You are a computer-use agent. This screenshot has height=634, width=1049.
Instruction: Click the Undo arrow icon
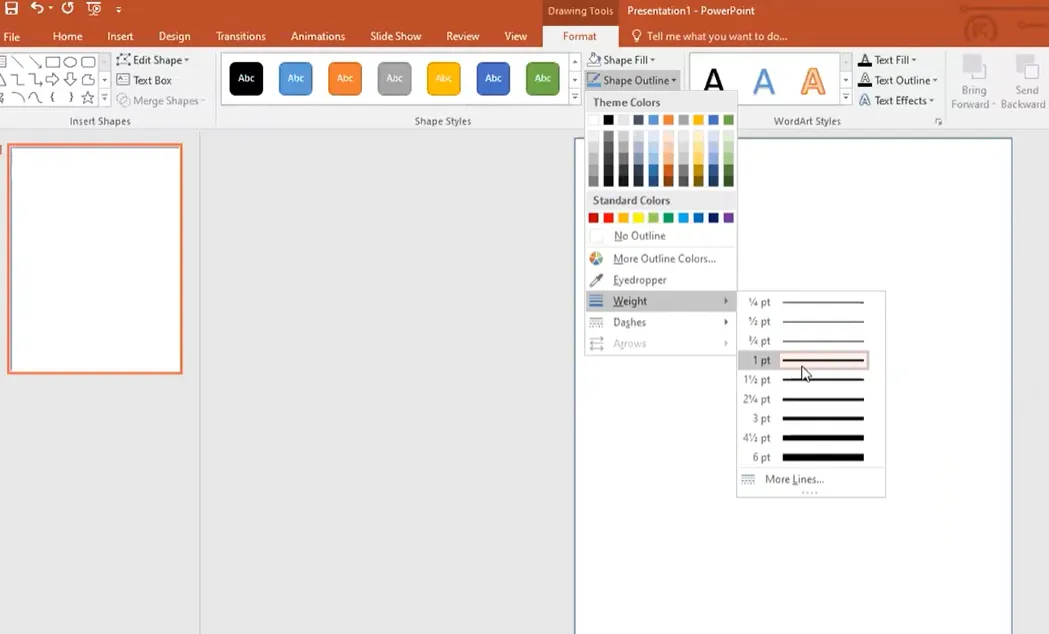coord(37,9)
